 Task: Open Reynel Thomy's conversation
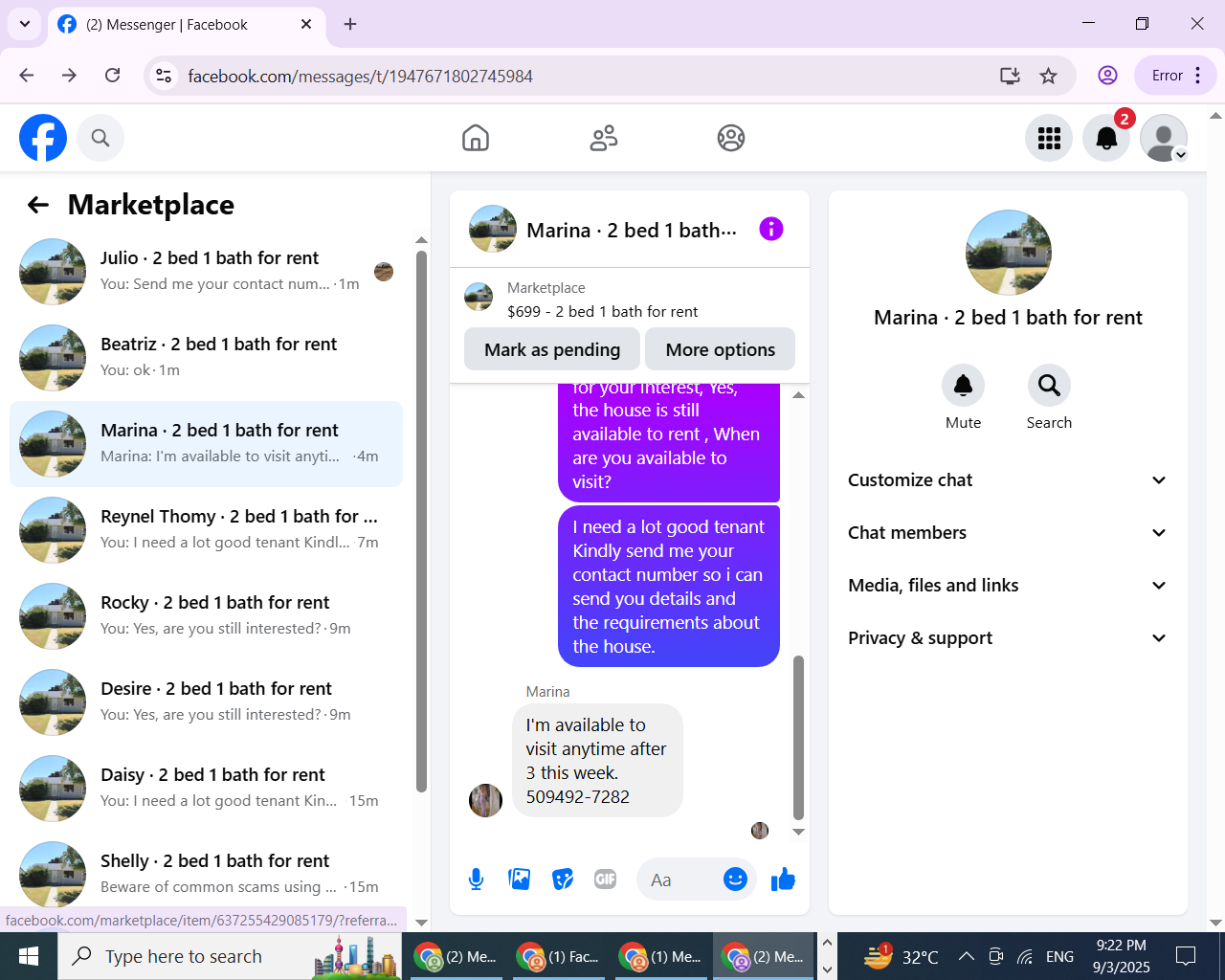click(x=206, y=530)
